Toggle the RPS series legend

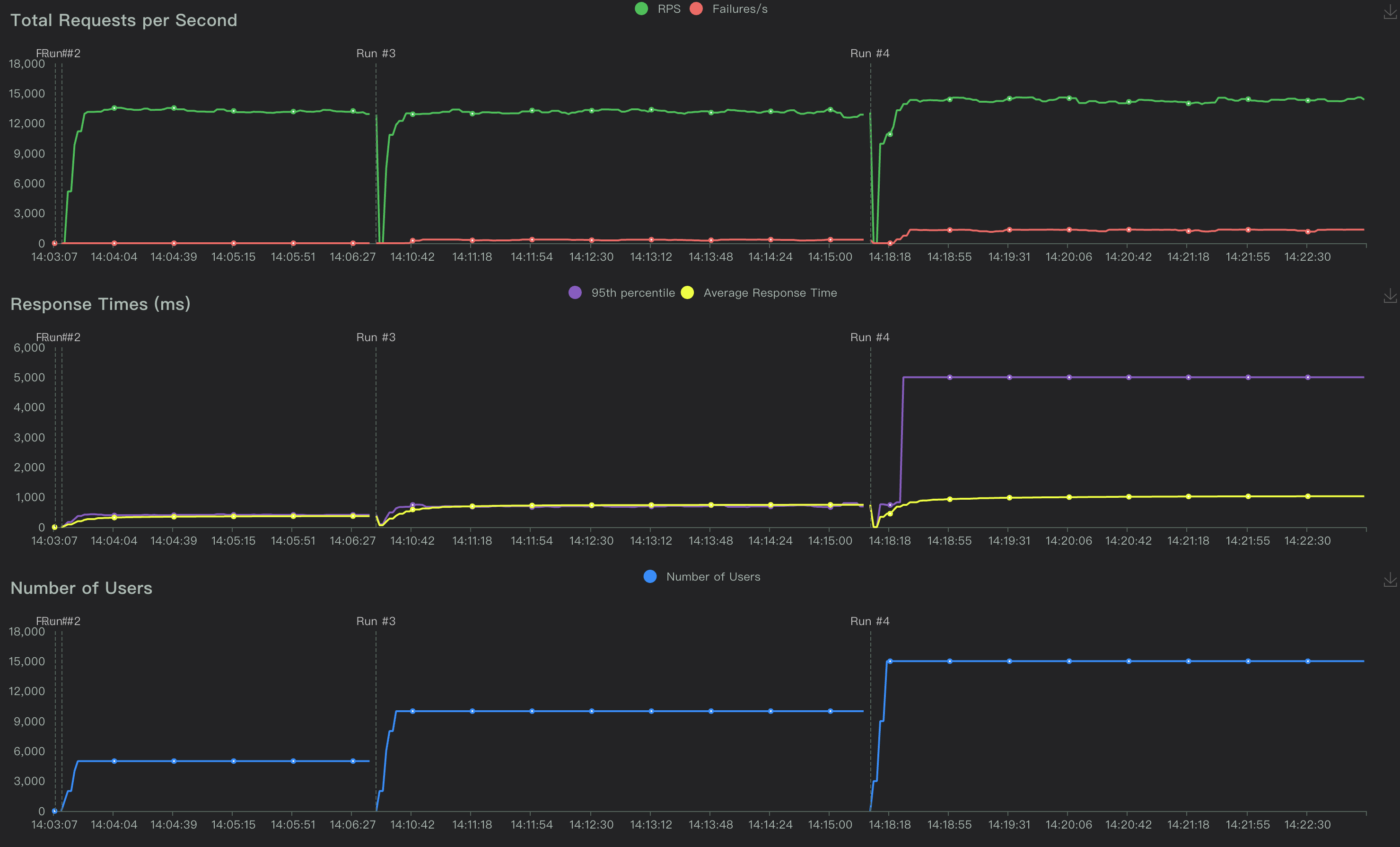pyautogui.click(x=668, y=9)
